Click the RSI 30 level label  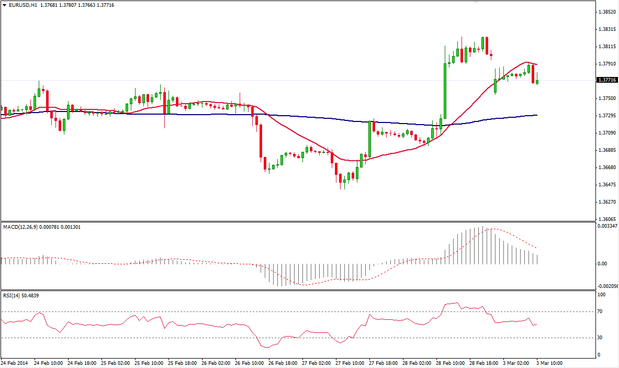pos(600,338)
